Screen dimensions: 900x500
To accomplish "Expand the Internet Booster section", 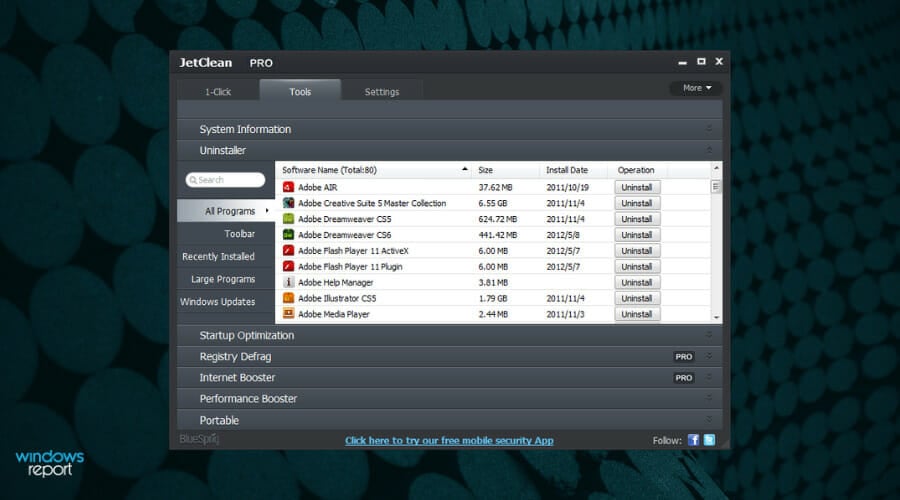I will click(709, 378).
